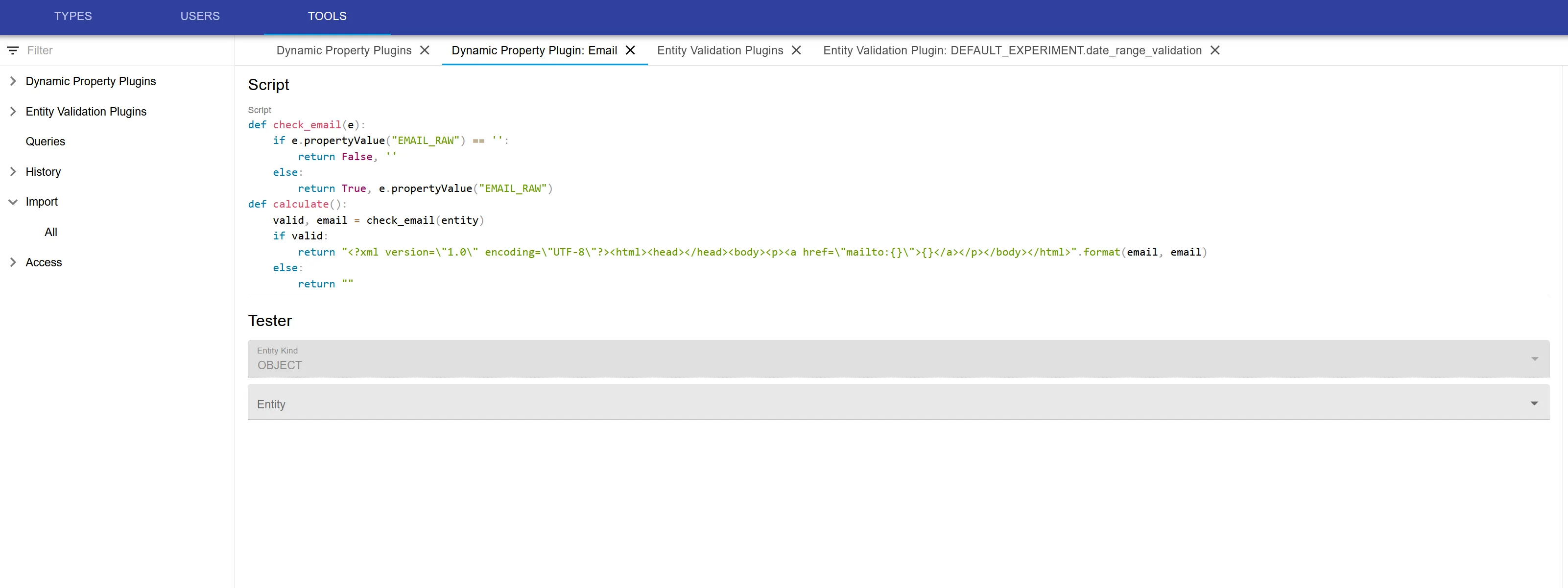Click the Entity selection field

899,402
